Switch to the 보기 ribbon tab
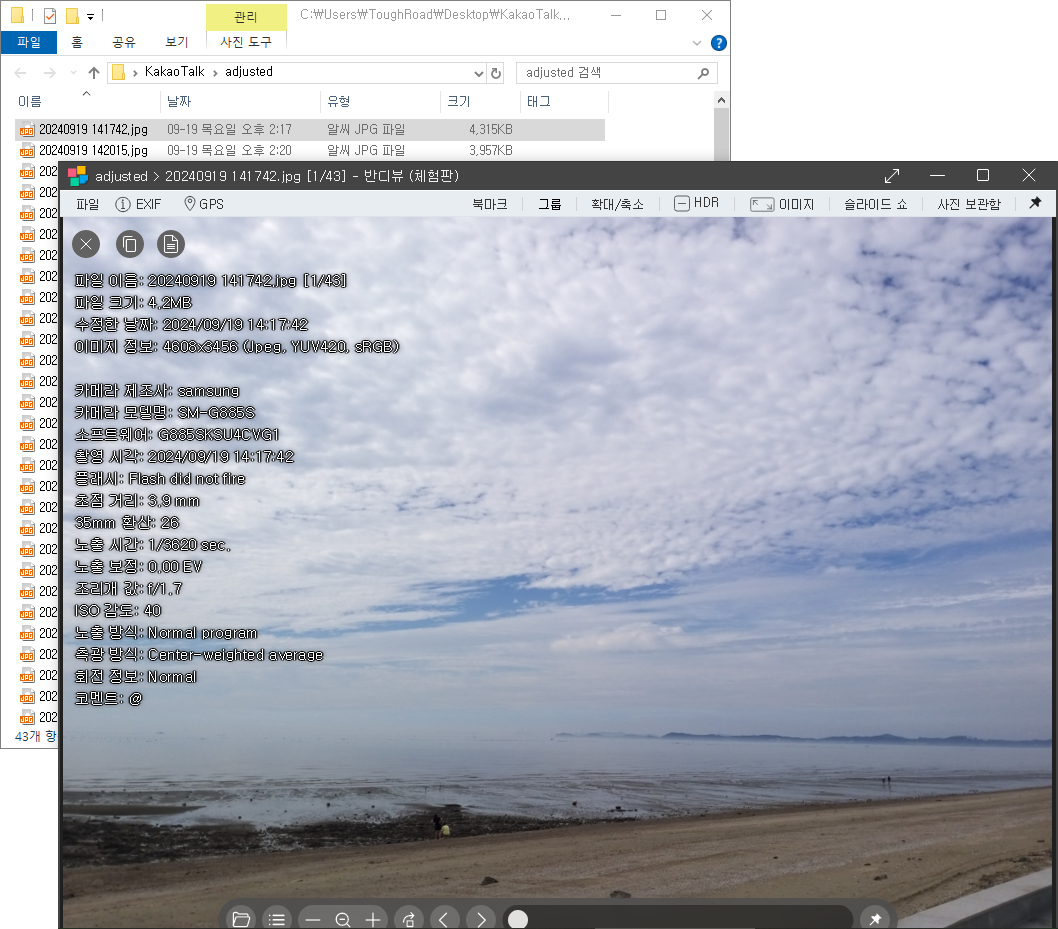 177,42
